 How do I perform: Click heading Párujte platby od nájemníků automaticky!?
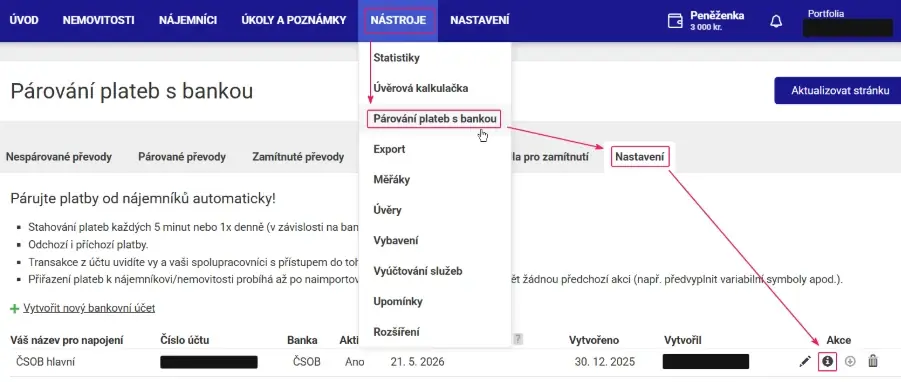click(143, 199)
